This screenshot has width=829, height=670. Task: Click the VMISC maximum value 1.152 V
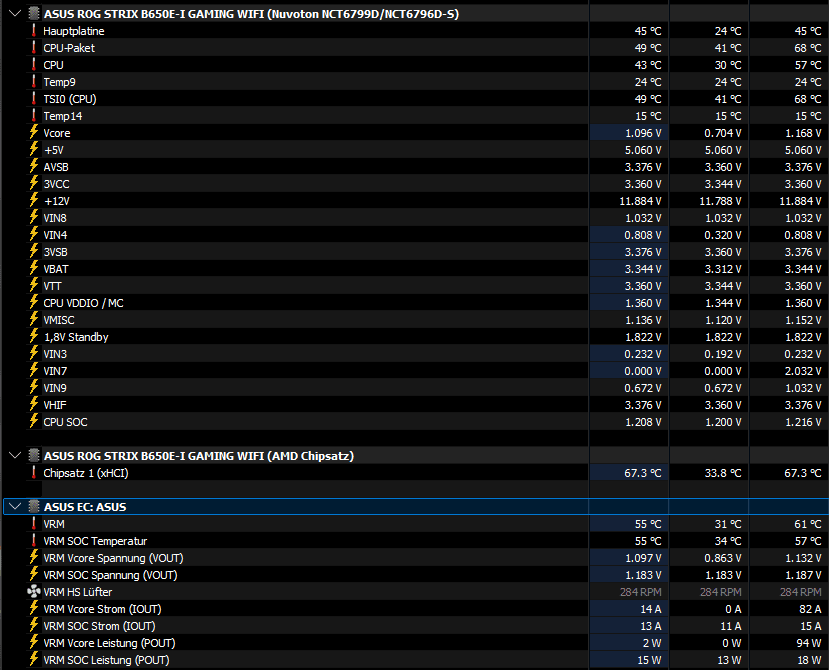(x=803, y=320)
